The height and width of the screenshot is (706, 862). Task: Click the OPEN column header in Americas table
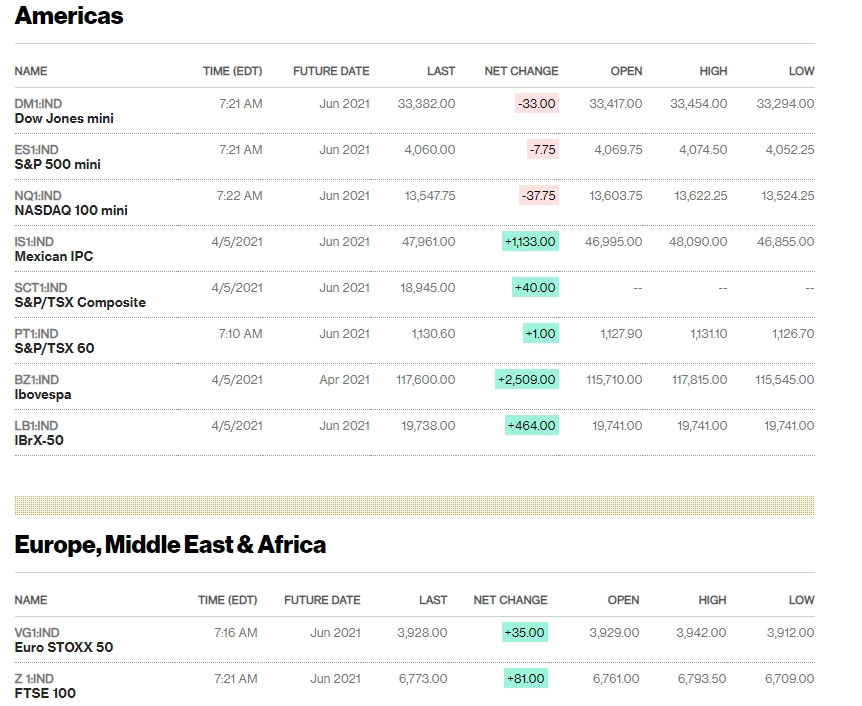(626, 71)
